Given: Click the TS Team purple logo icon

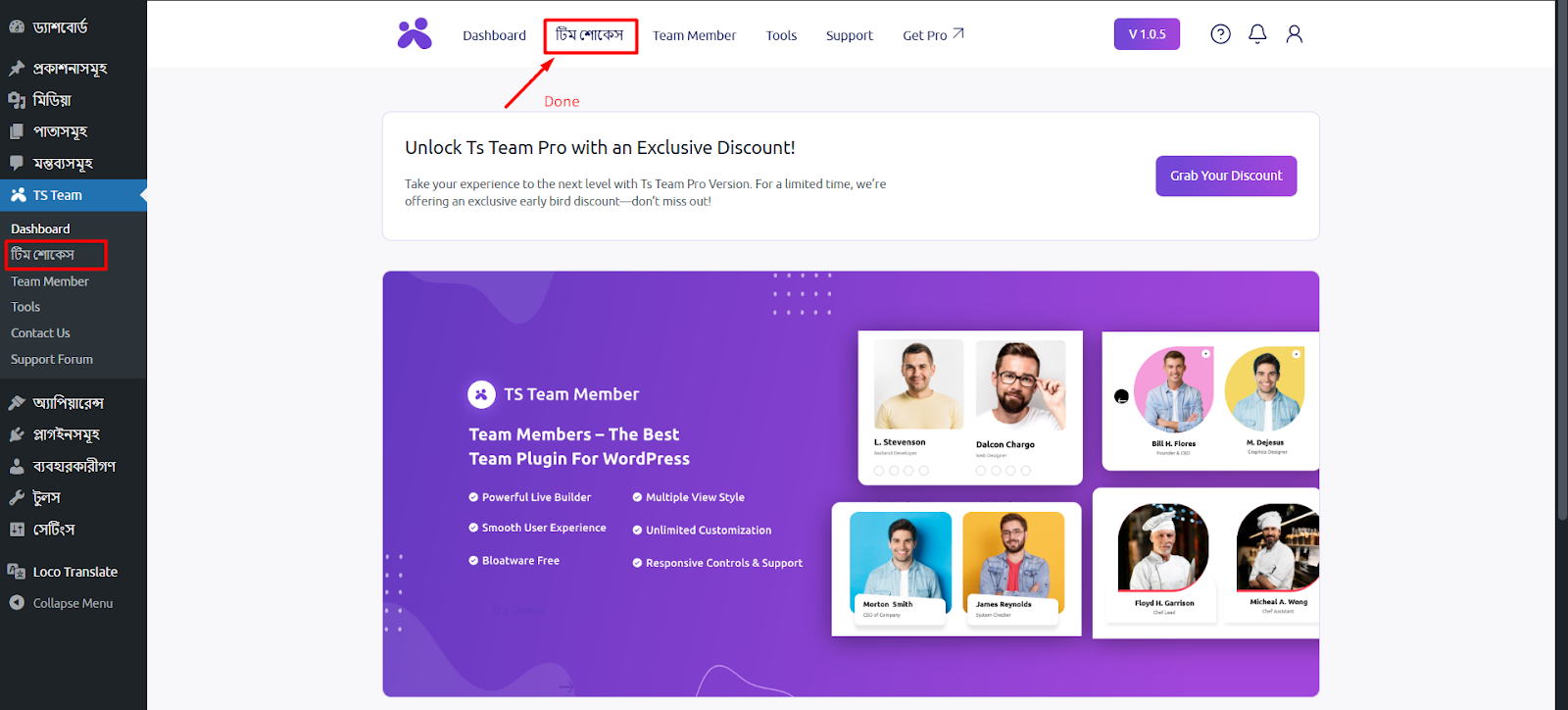Looking at the screenshot, I should [415, 34].
